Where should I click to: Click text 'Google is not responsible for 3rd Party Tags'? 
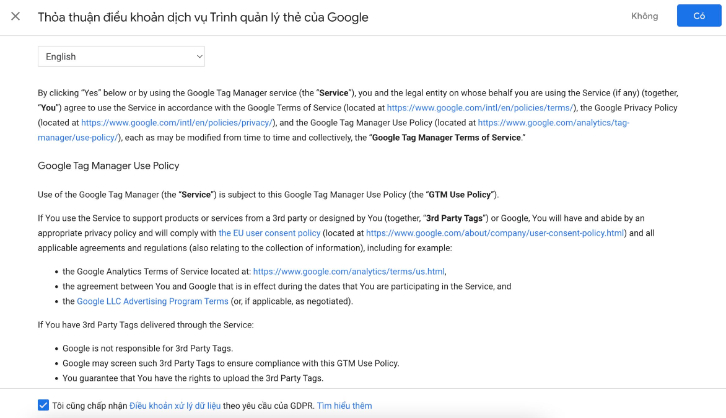tap(147, 348)
